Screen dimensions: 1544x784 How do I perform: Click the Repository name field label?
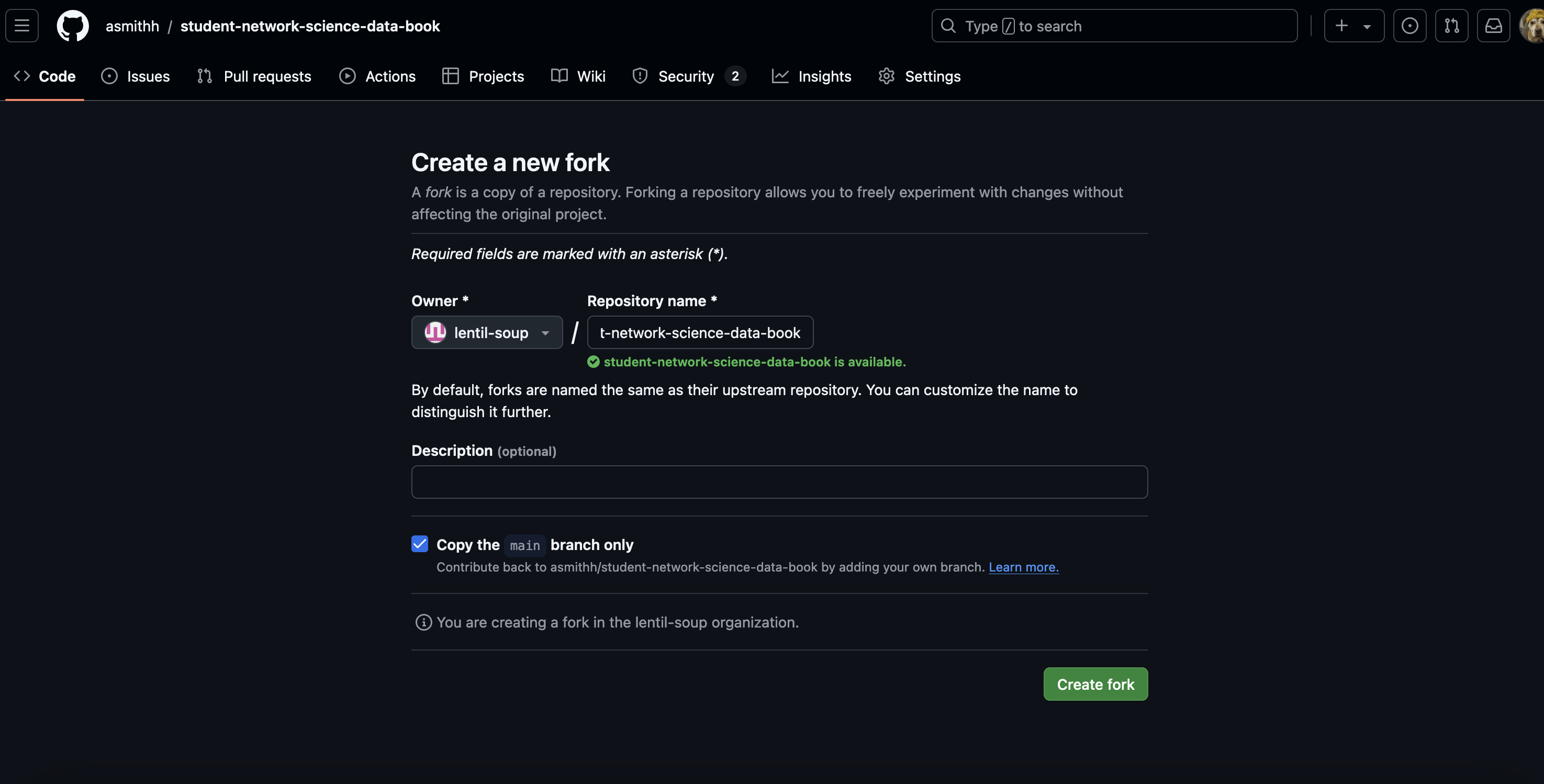pyautogui.click(x=652, y=301)
